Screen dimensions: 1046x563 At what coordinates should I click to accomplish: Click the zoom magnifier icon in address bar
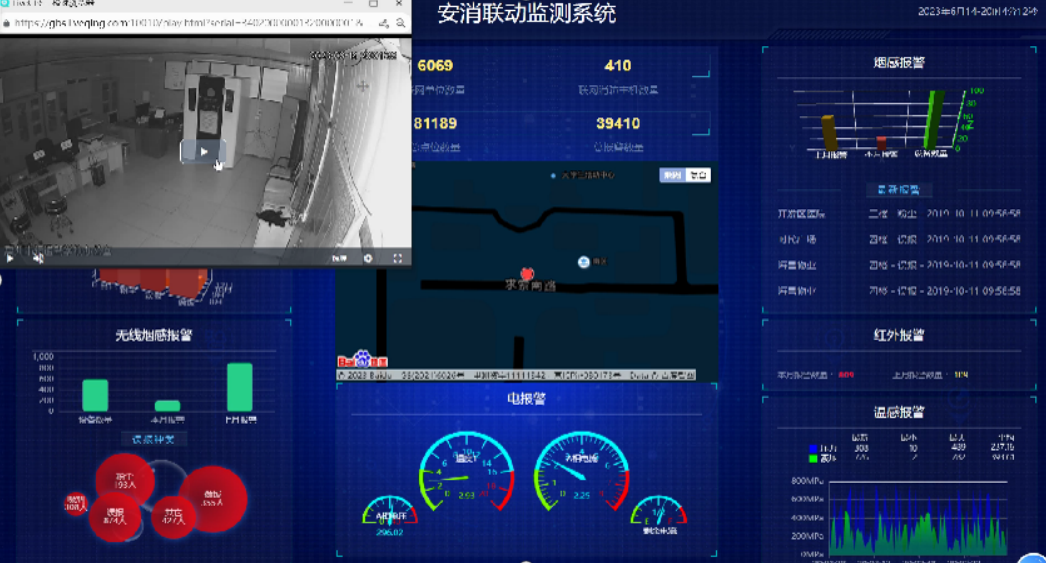pyautogui.click(x=400, y=23)
